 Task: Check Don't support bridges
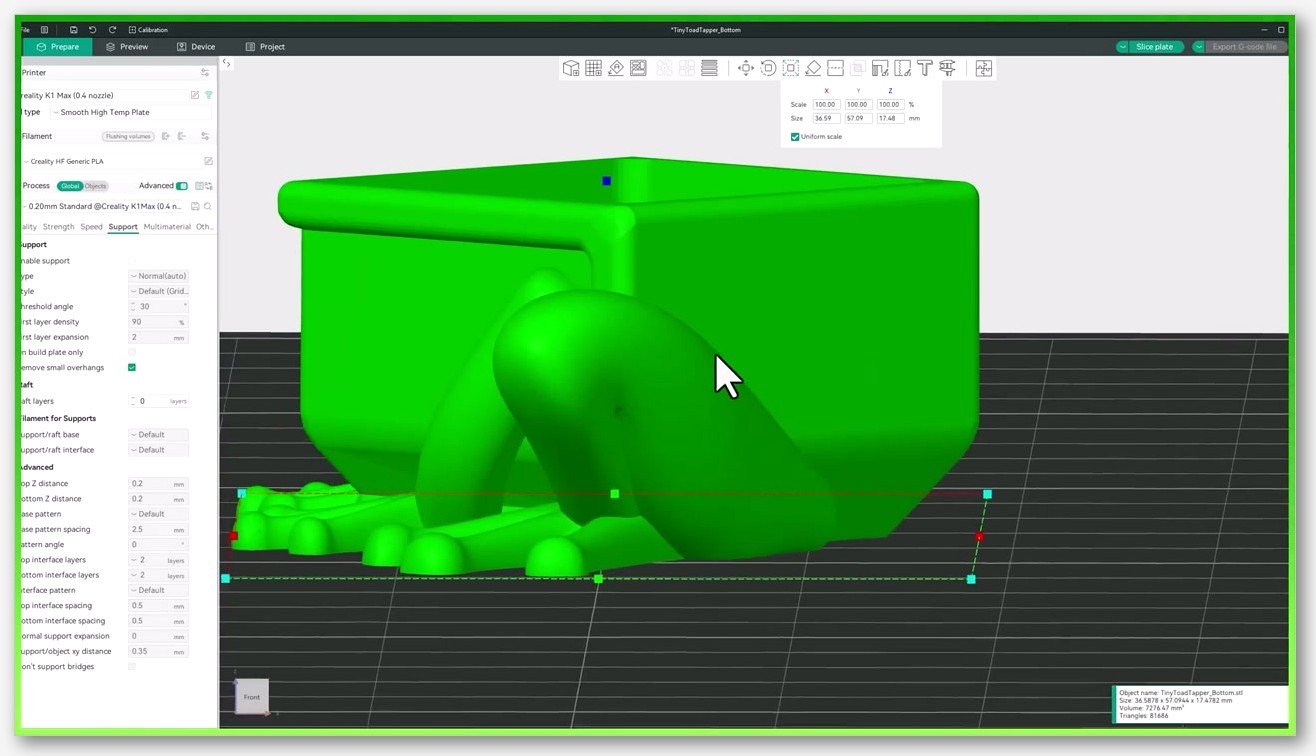tap(132, 666)
